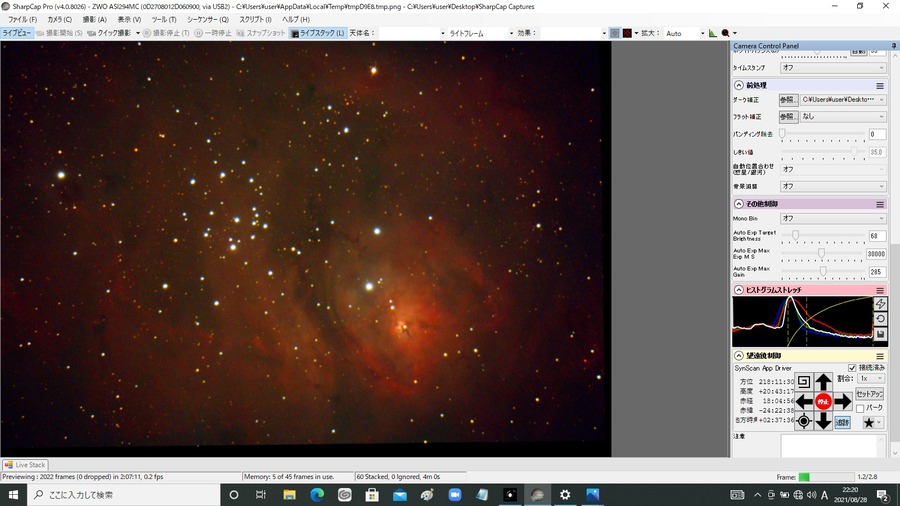Toggle the grey reticule overlay icon
The width and height of the screenshot is (900, 506).
pos(615,33)
